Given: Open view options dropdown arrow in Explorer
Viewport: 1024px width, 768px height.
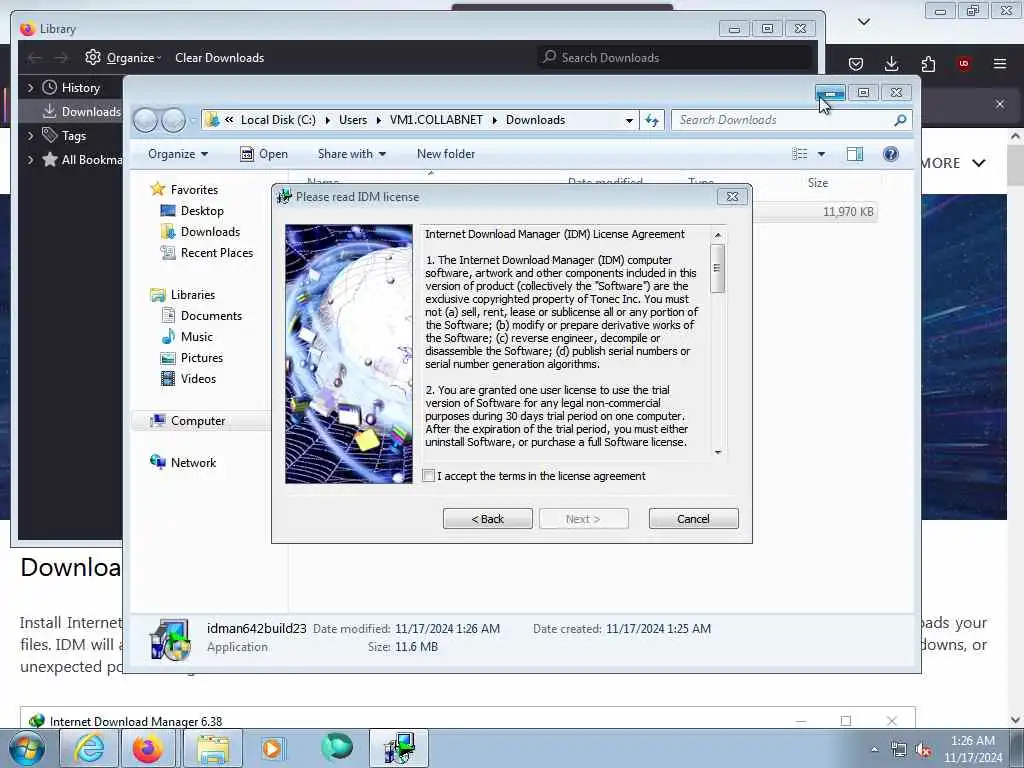Looking at the screenshot, I should (822, 154).
